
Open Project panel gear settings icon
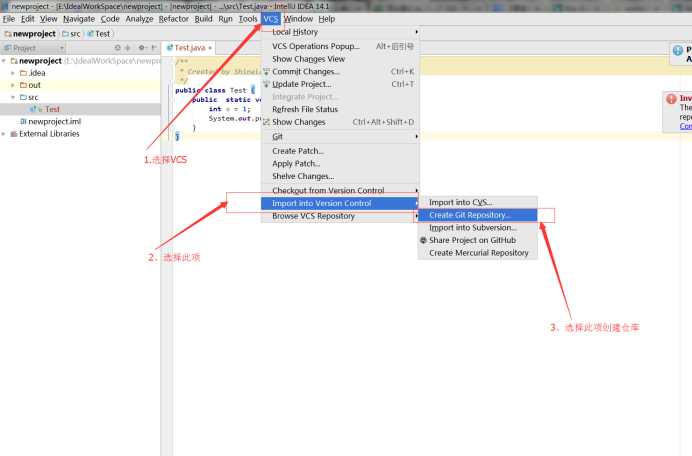(142, 48)
